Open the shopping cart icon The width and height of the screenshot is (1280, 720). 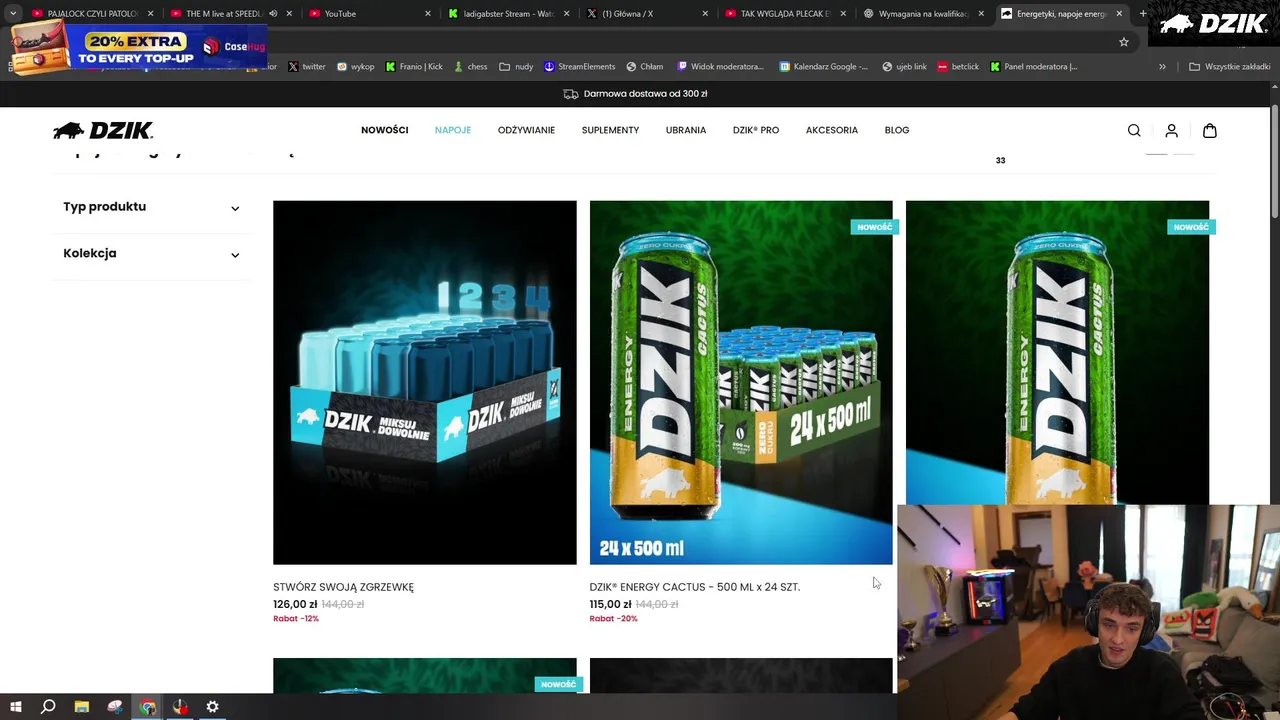(x=1210, y=130)
